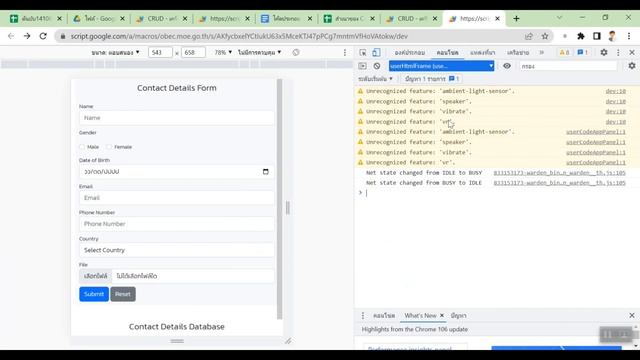Screen dimensions: 640x360
Task: Open DevTools settings gear
Action: pyautogui.click(x=604, y=53)
